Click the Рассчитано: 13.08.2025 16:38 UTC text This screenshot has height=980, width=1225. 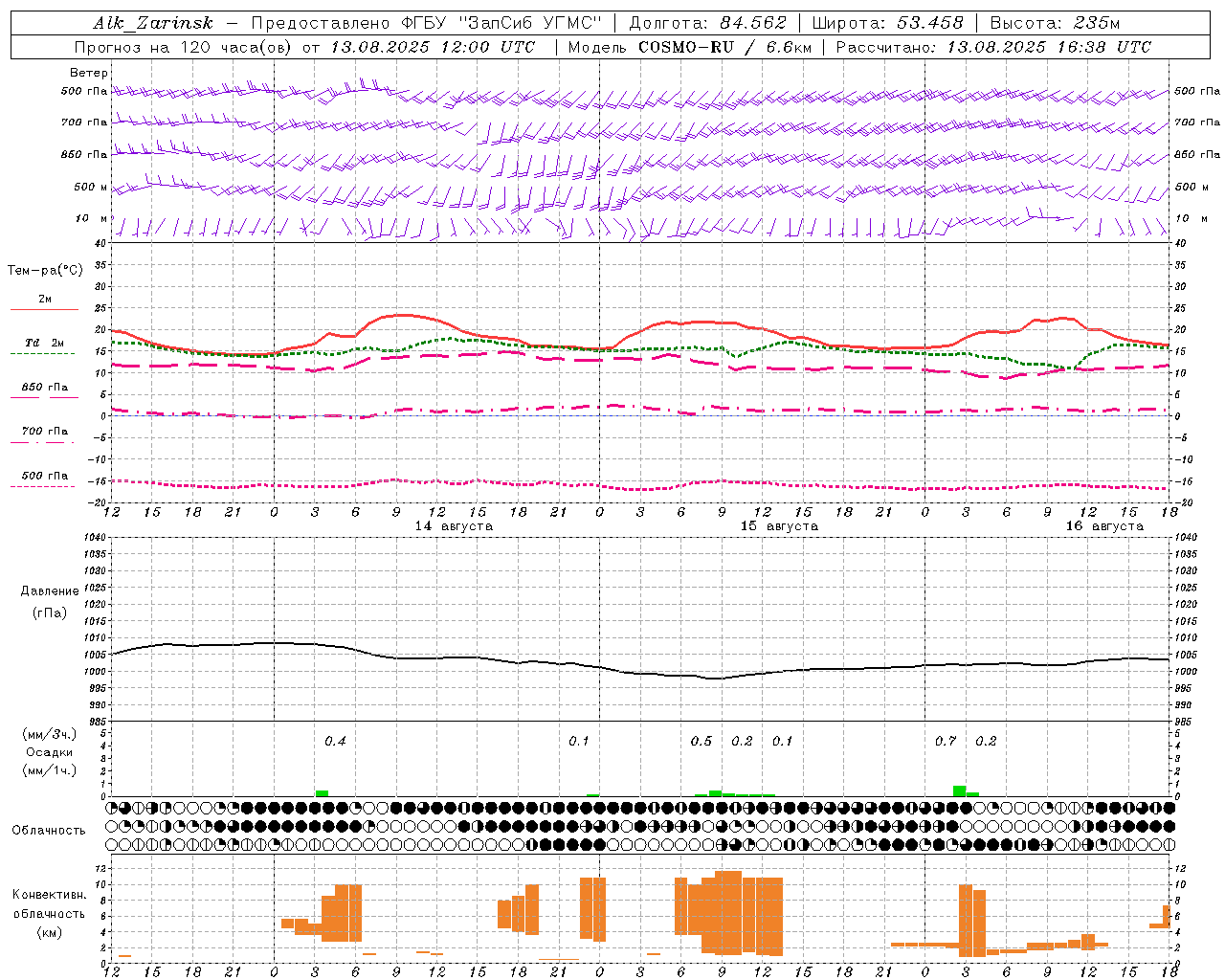[x=993, y=47]
